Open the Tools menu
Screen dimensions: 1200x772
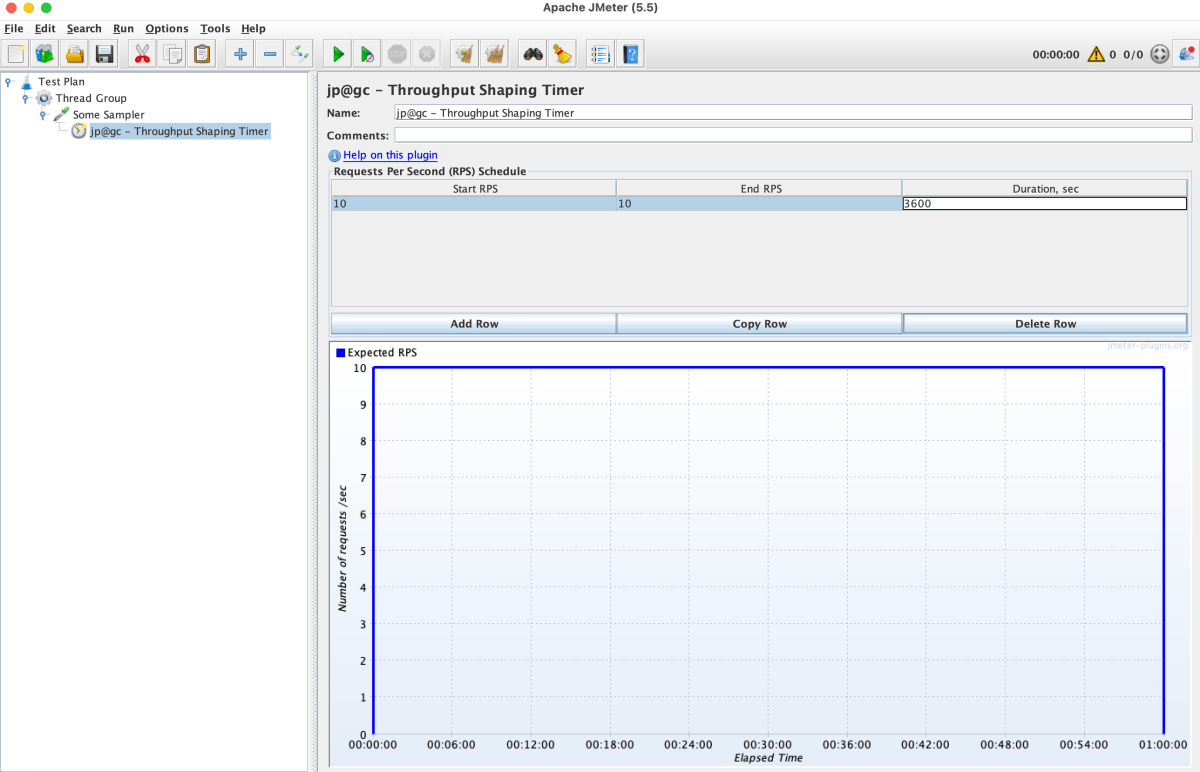[x=215, y=29]
